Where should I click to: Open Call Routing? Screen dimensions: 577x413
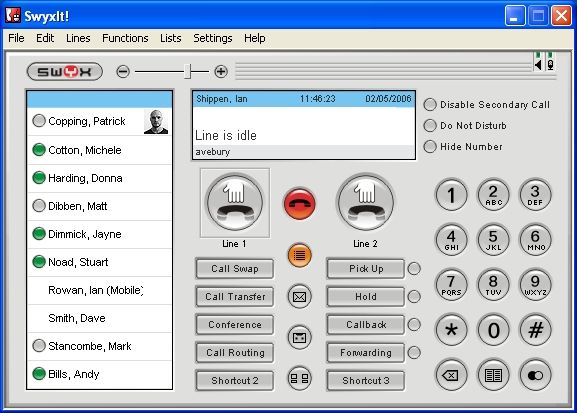click(235, 352)
